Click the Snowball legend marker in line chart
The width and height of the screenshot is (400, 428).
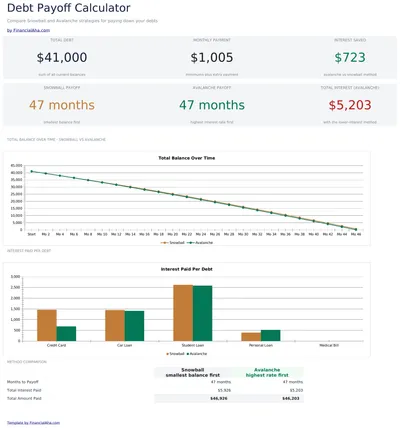click(164, 243)
